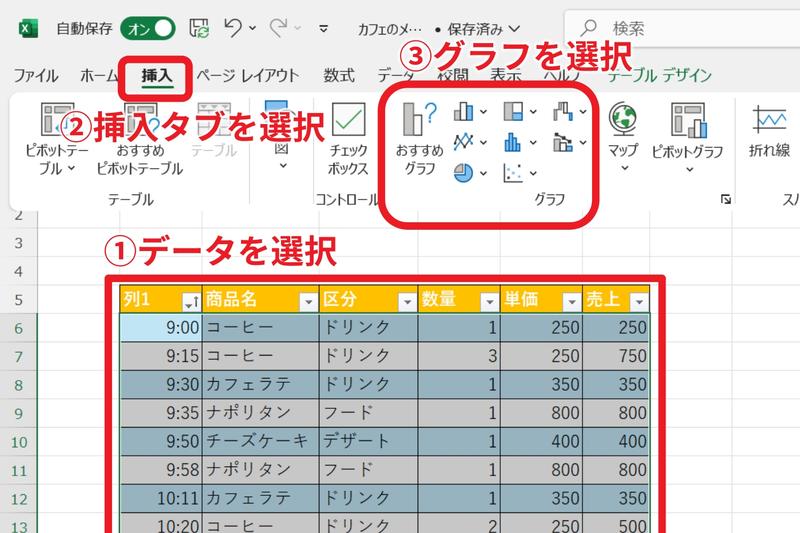Click the cell containing 9:00
This screenshot has width=800, height=533.
(161, 327)
